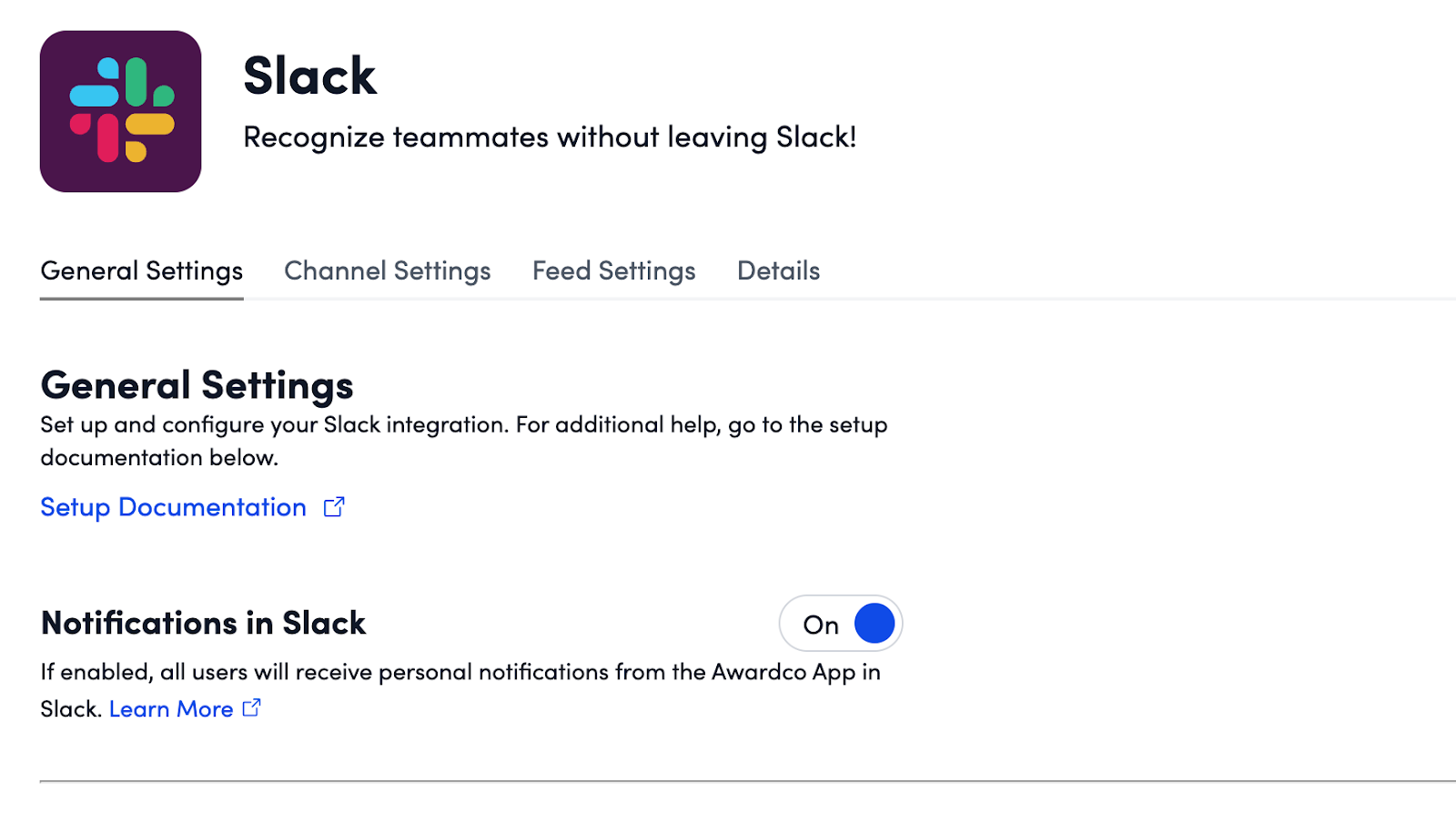Click the bold General Settings section heading
The height and width of the screenshot is (814, 1456).
pos(197,385)
